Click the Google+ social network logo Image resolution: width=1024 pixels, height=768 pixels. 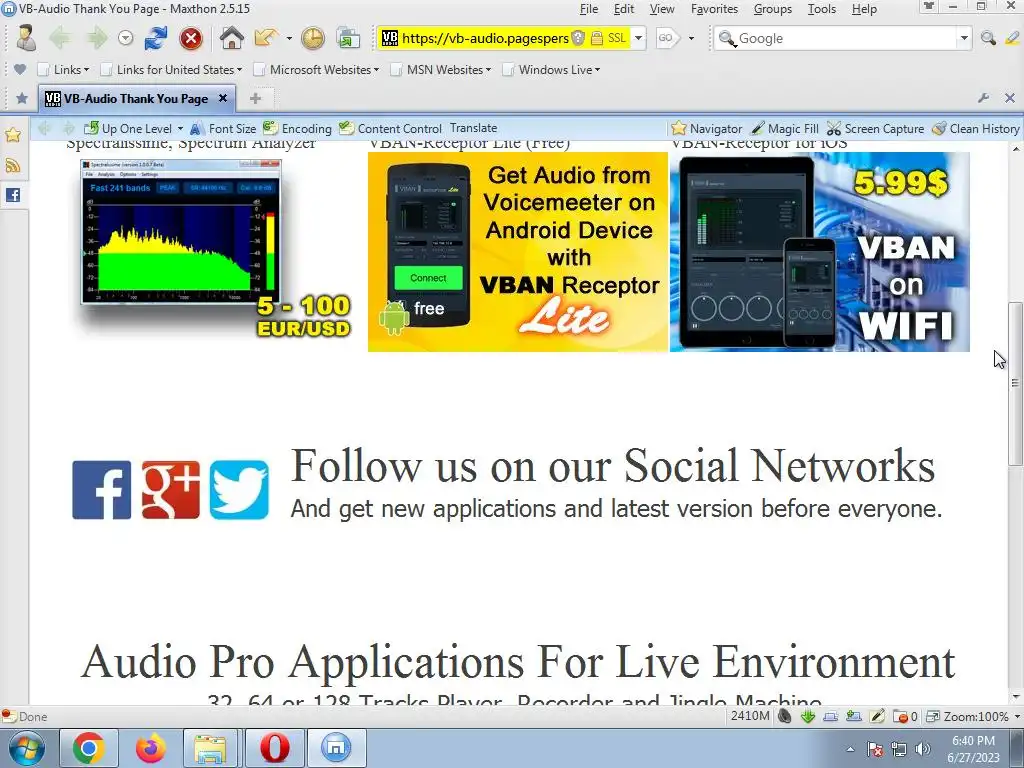[x=170, y=490]
